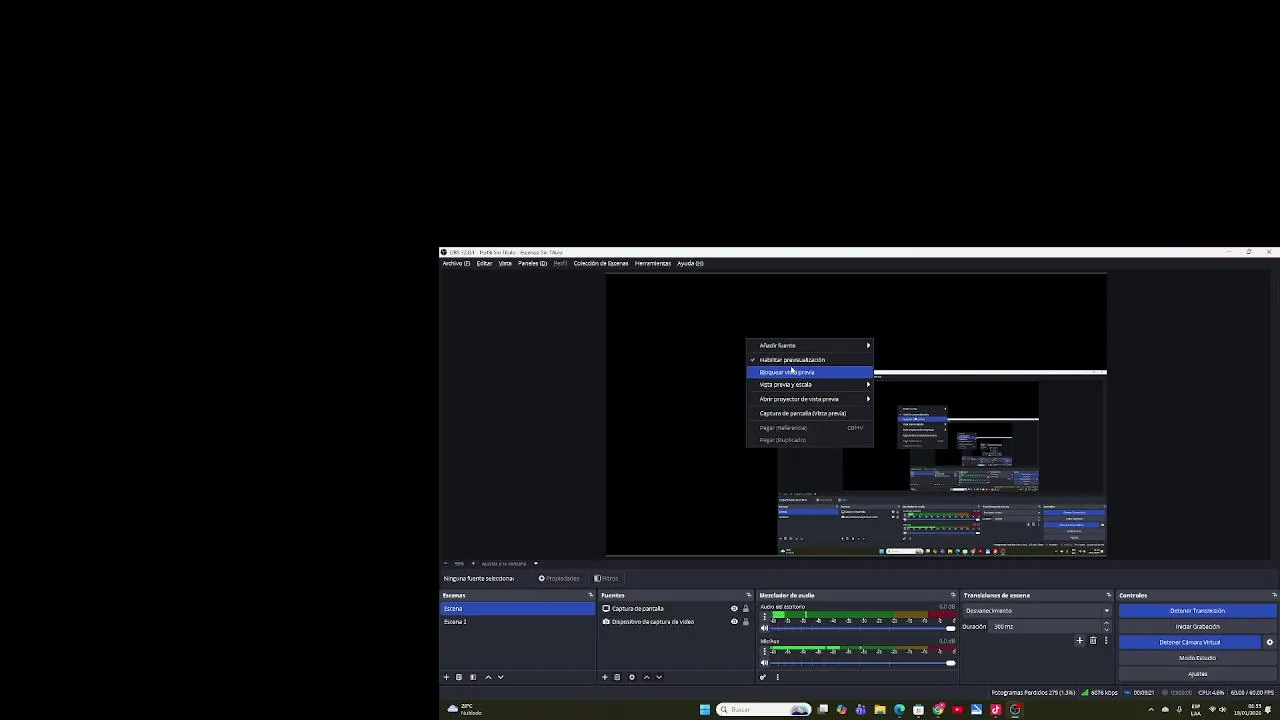Undock the Fuentes panel icon

748,595
